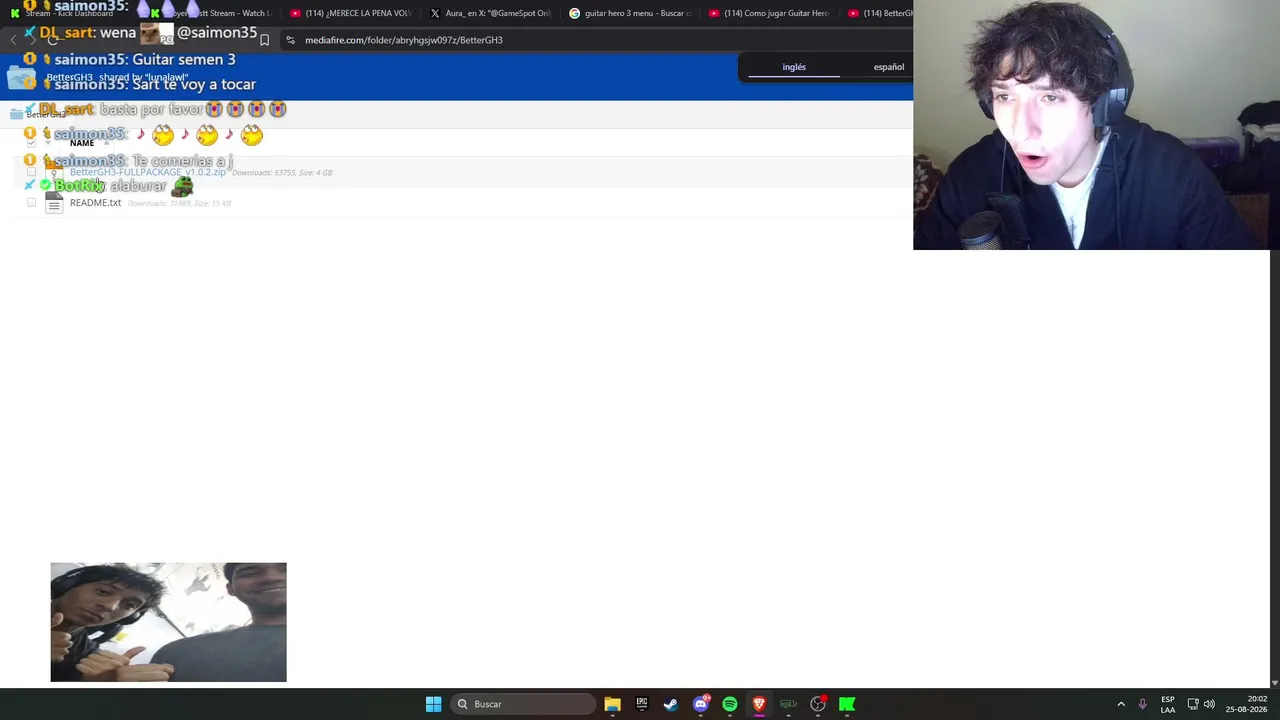Switch to the Kick Dashboard Stream tab
The image size is (1280, 720).
click(70, 13)
